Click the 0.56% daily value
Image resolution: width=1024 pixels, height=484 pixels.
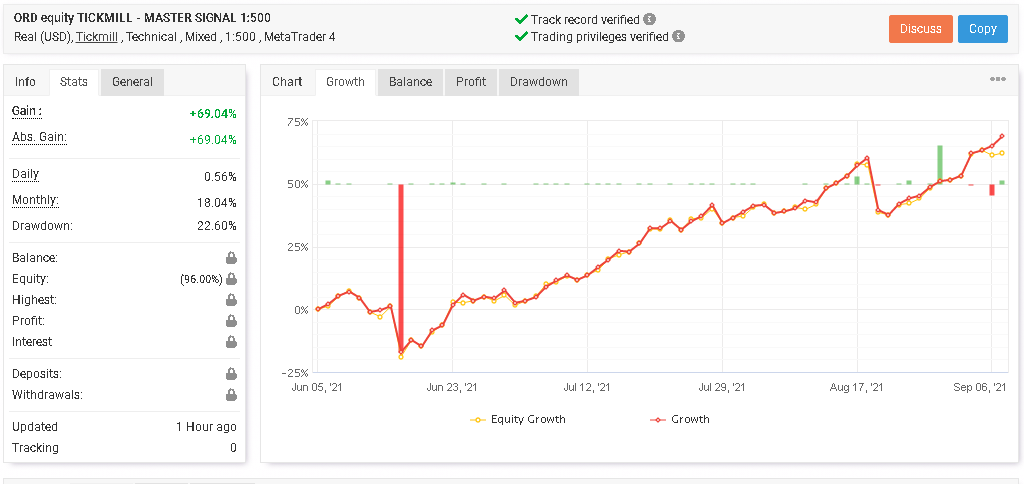[223, 177]
